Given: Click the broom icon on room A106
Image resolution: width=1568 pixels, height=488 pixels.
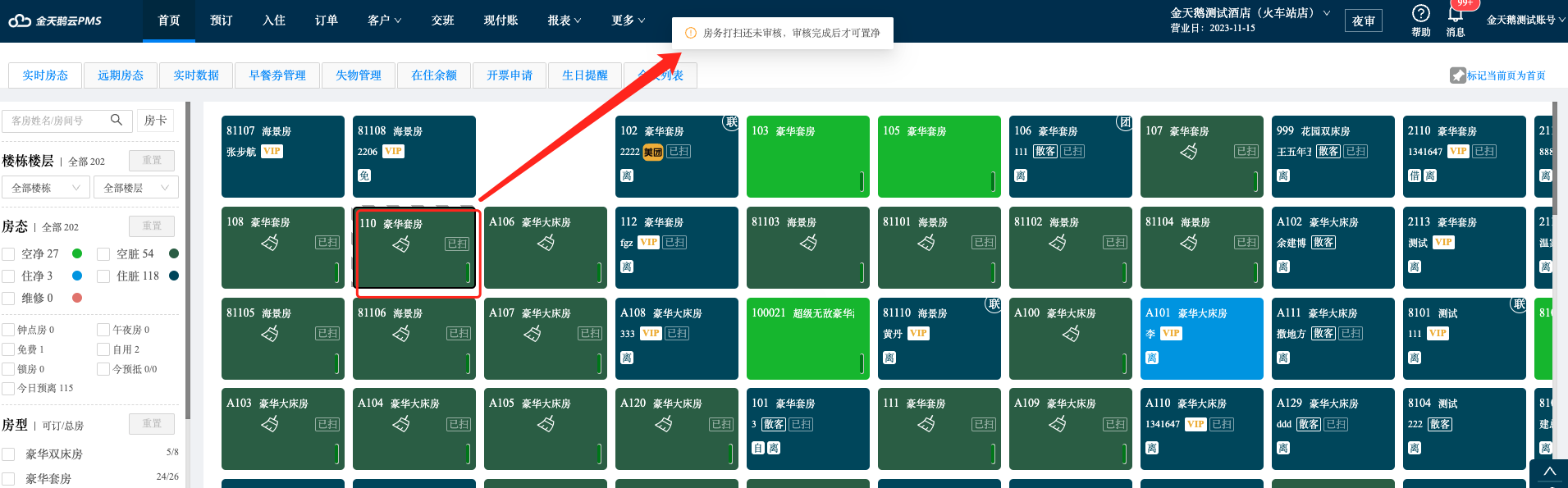Looking at the screenshot, I should tap(546, 243).
